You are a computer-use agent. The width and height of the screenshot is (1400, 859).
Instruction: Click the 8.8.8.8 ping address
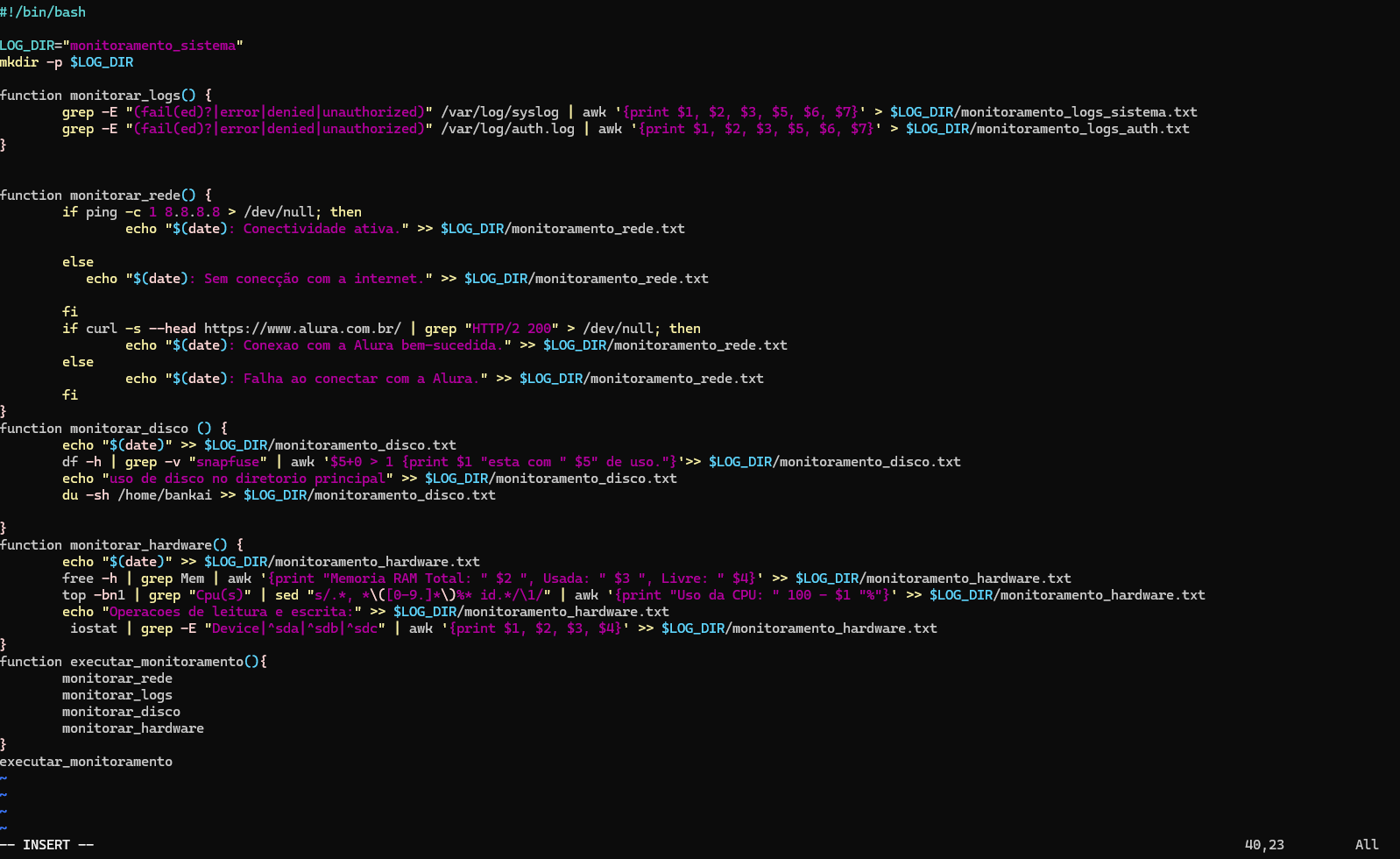tap(192, 212)
